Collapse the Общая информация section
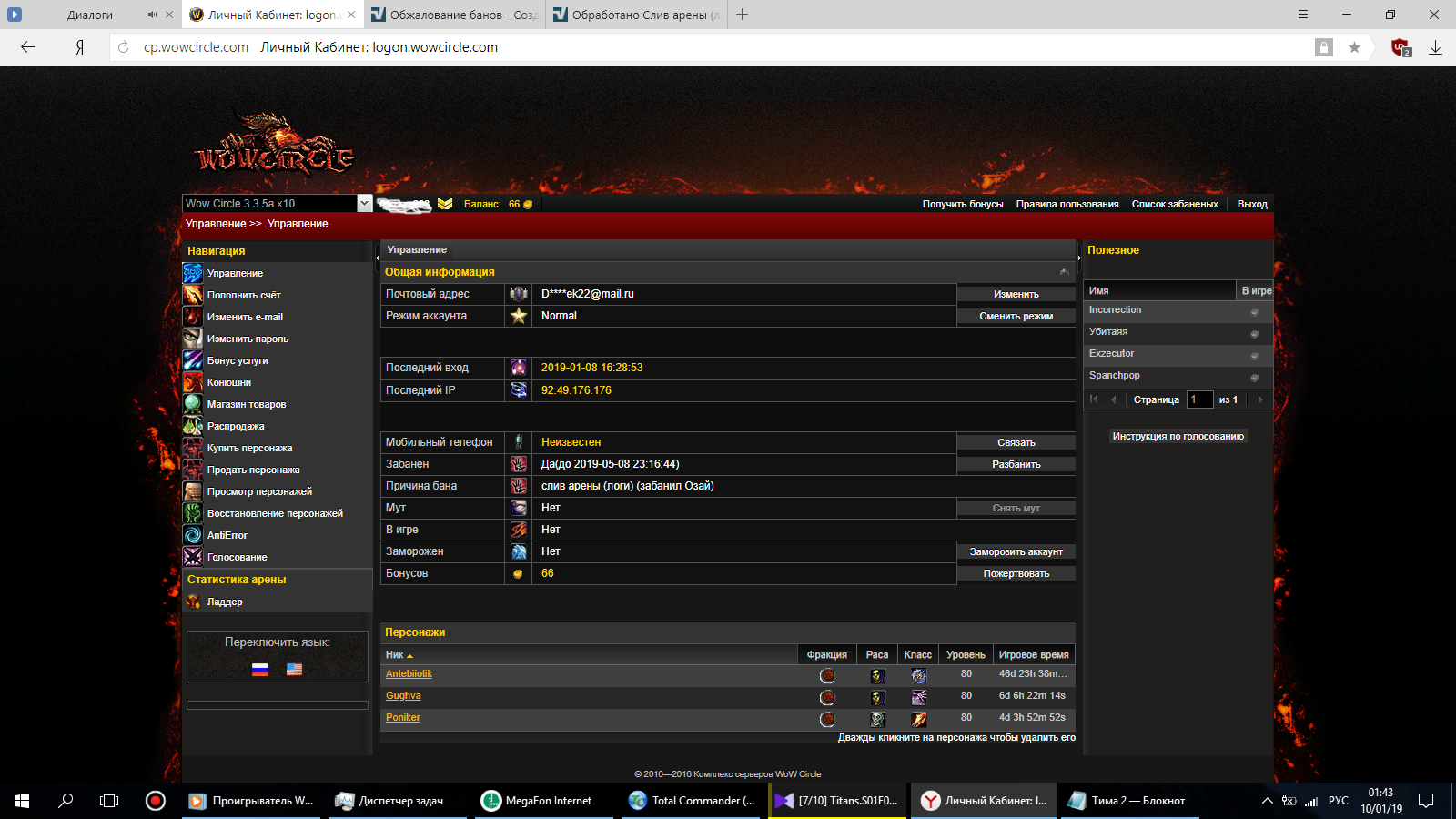This screenshot has height=819, width=1456. [1064, 272]
